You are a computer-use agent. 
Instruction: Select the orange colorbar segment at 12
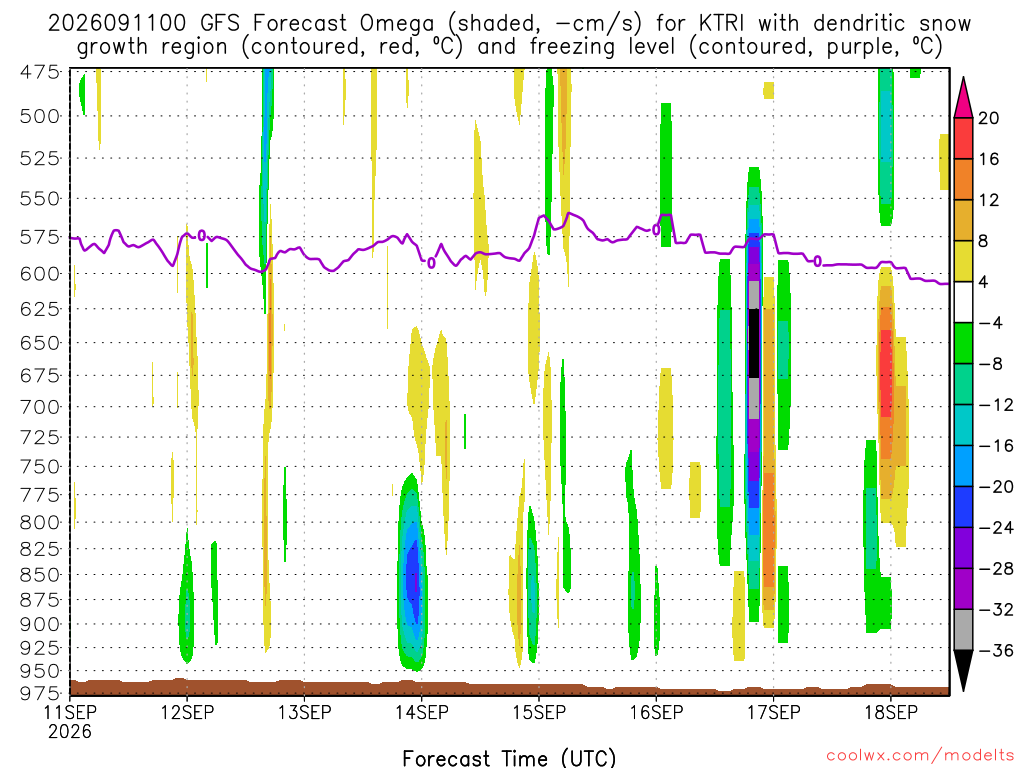tap(963, 179)
